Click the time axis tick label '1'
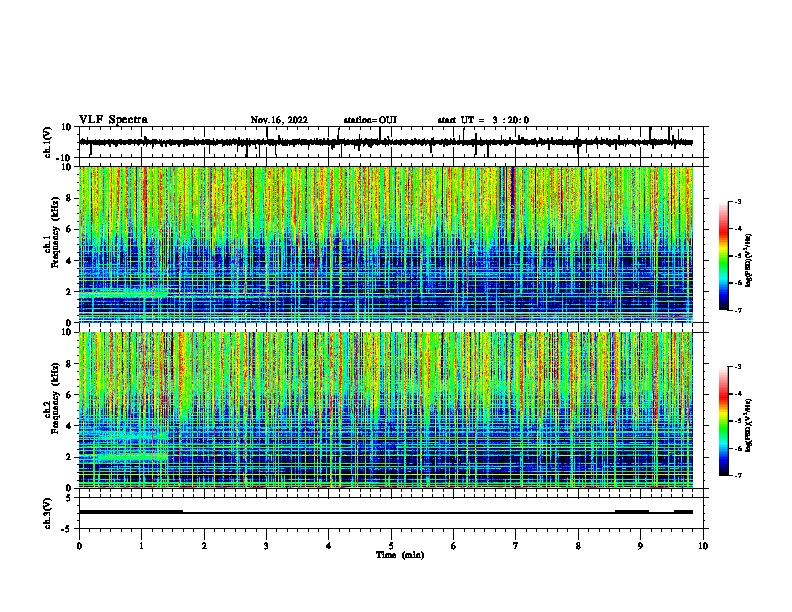 pos(141,546)
